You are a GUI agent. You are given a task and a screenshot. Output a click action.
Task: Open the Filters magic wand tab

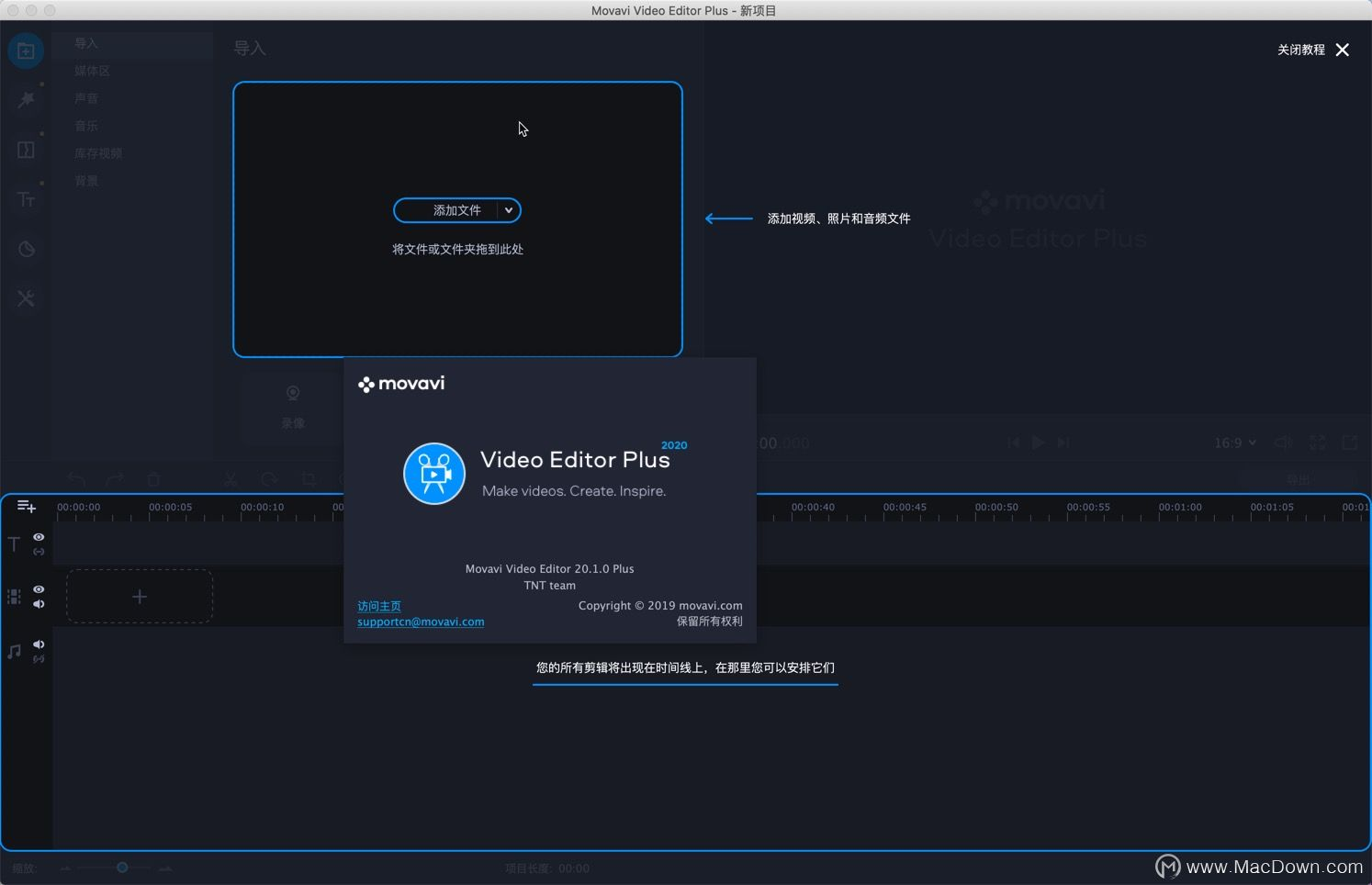(x=26, y=99)
